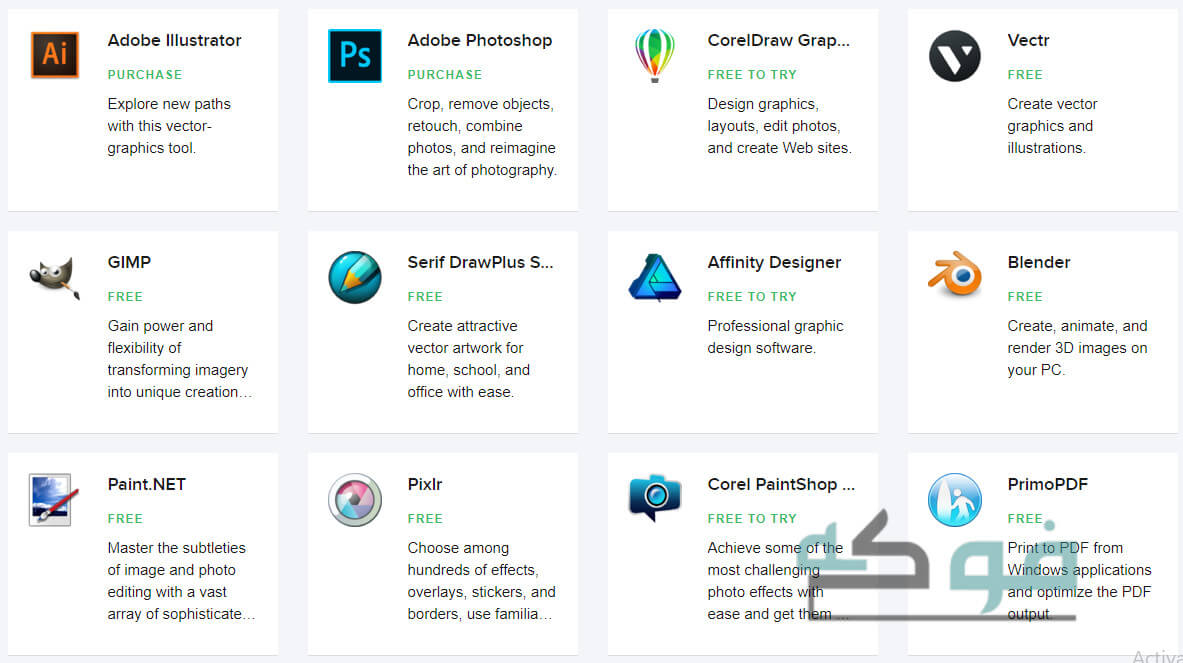Choose the Affinity Designer triangle icon
Image resolution: width=1183 pixels, height=663 pixels.
[x=654, y=277]
